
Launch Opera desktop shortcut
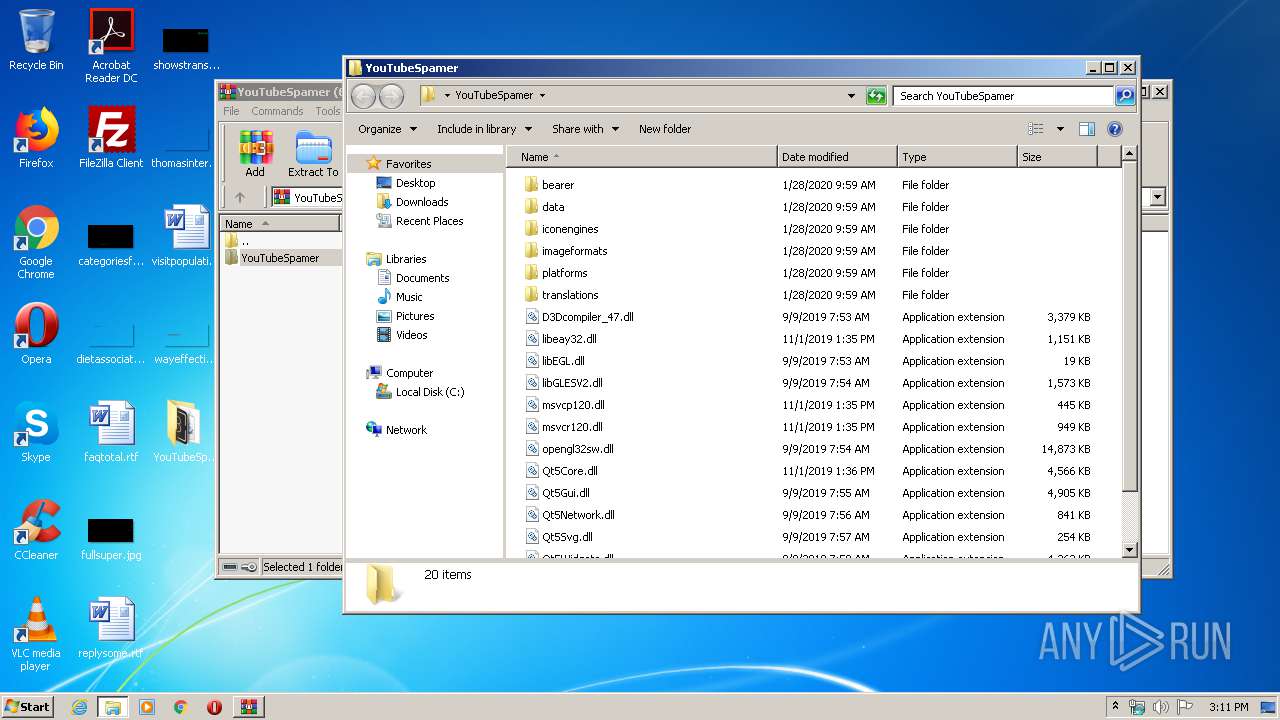point(36,334)
